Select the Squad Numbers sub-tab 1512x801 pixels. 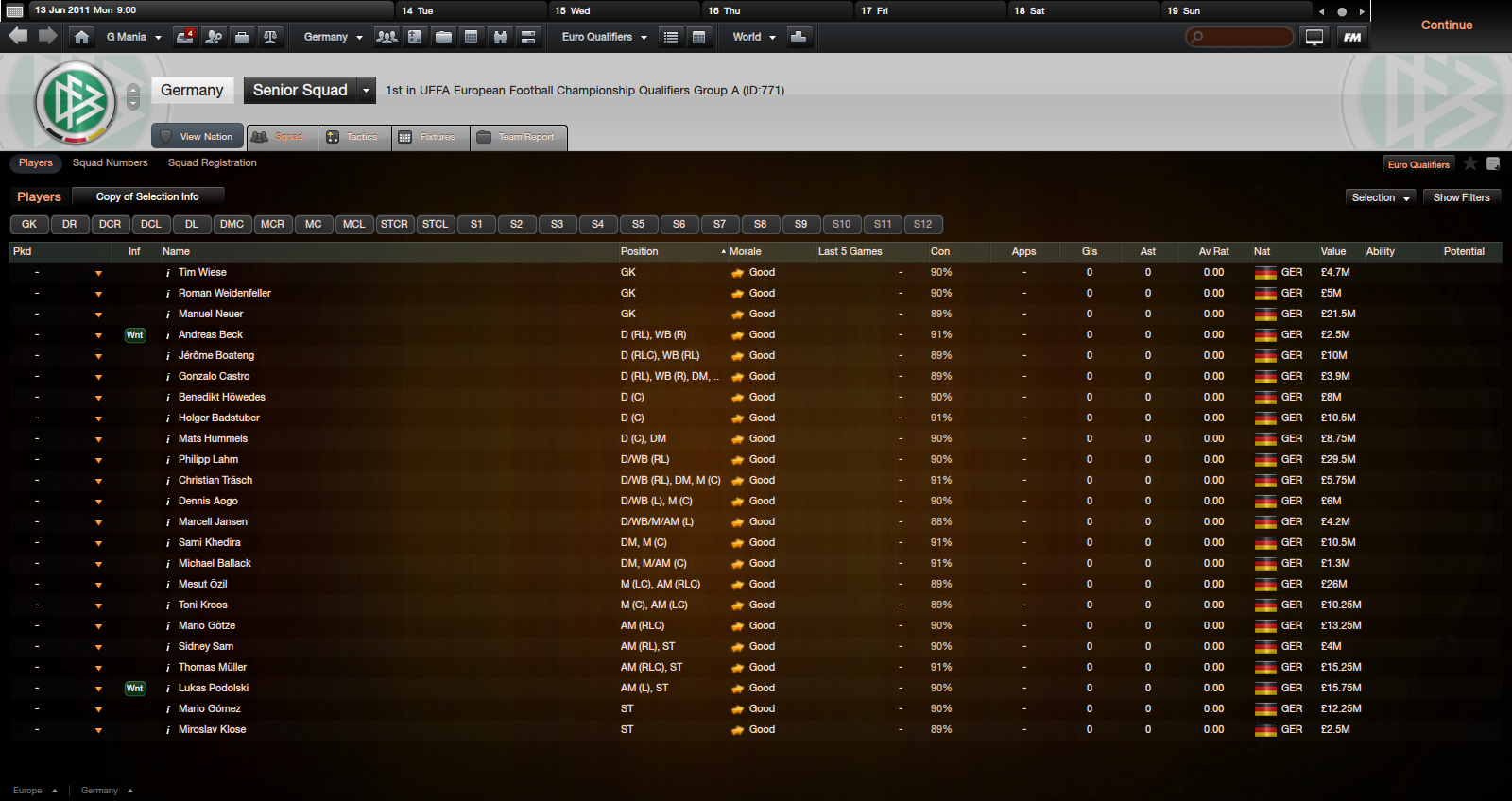[111, 163]
